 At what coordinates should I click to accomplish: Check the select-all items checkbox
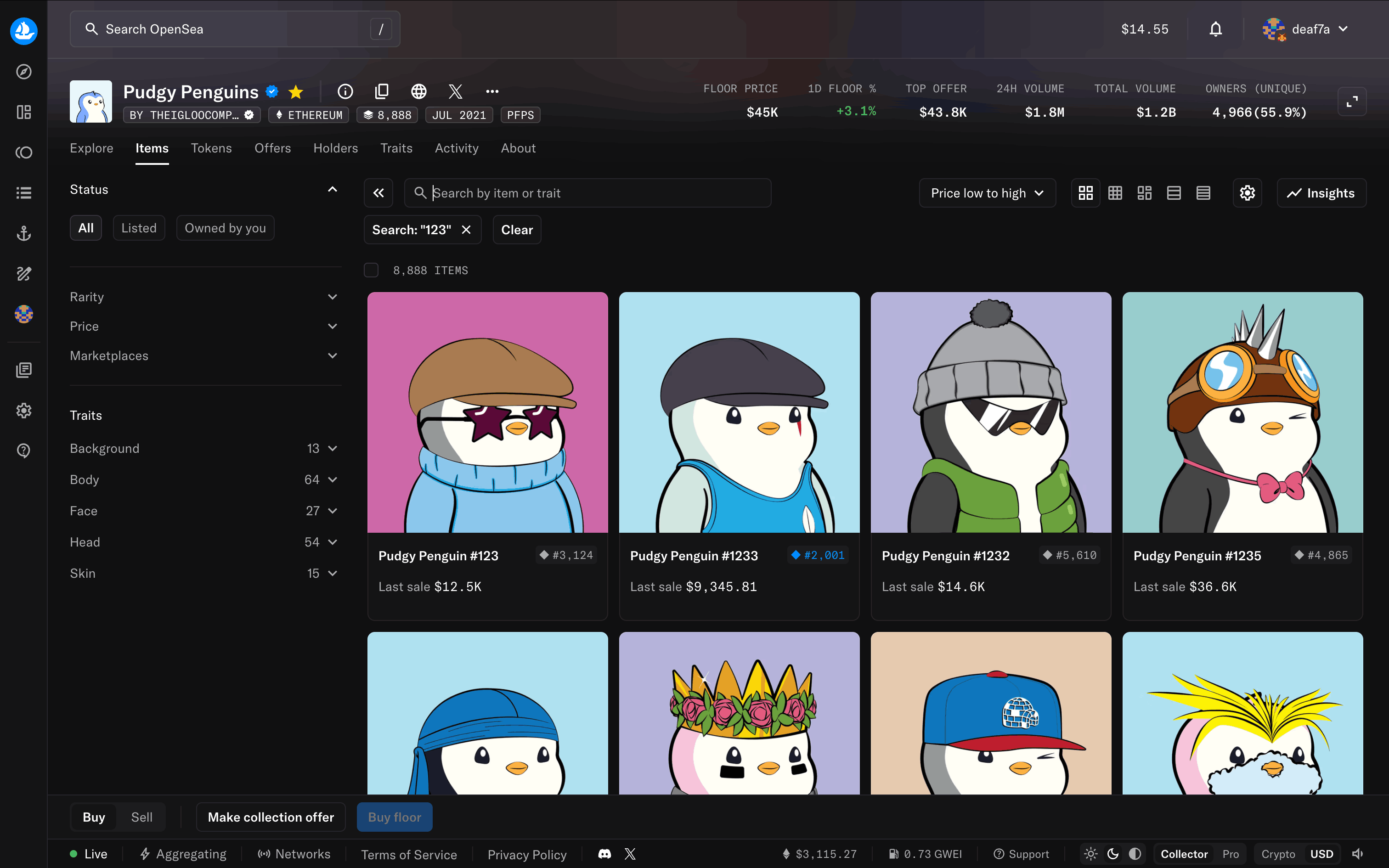click(371, 270)
